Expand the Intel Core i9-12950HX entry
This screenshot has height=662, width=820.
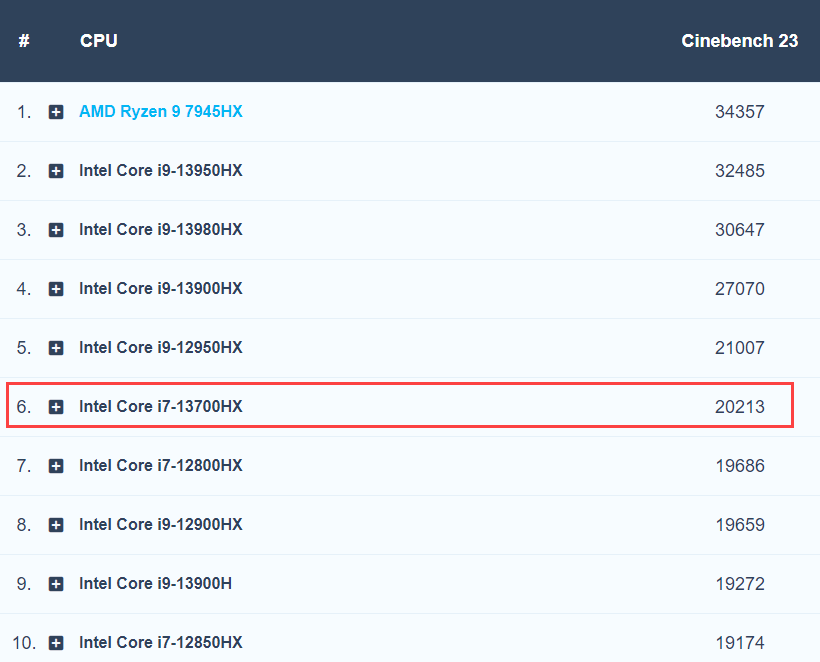(x=56, y=348)
